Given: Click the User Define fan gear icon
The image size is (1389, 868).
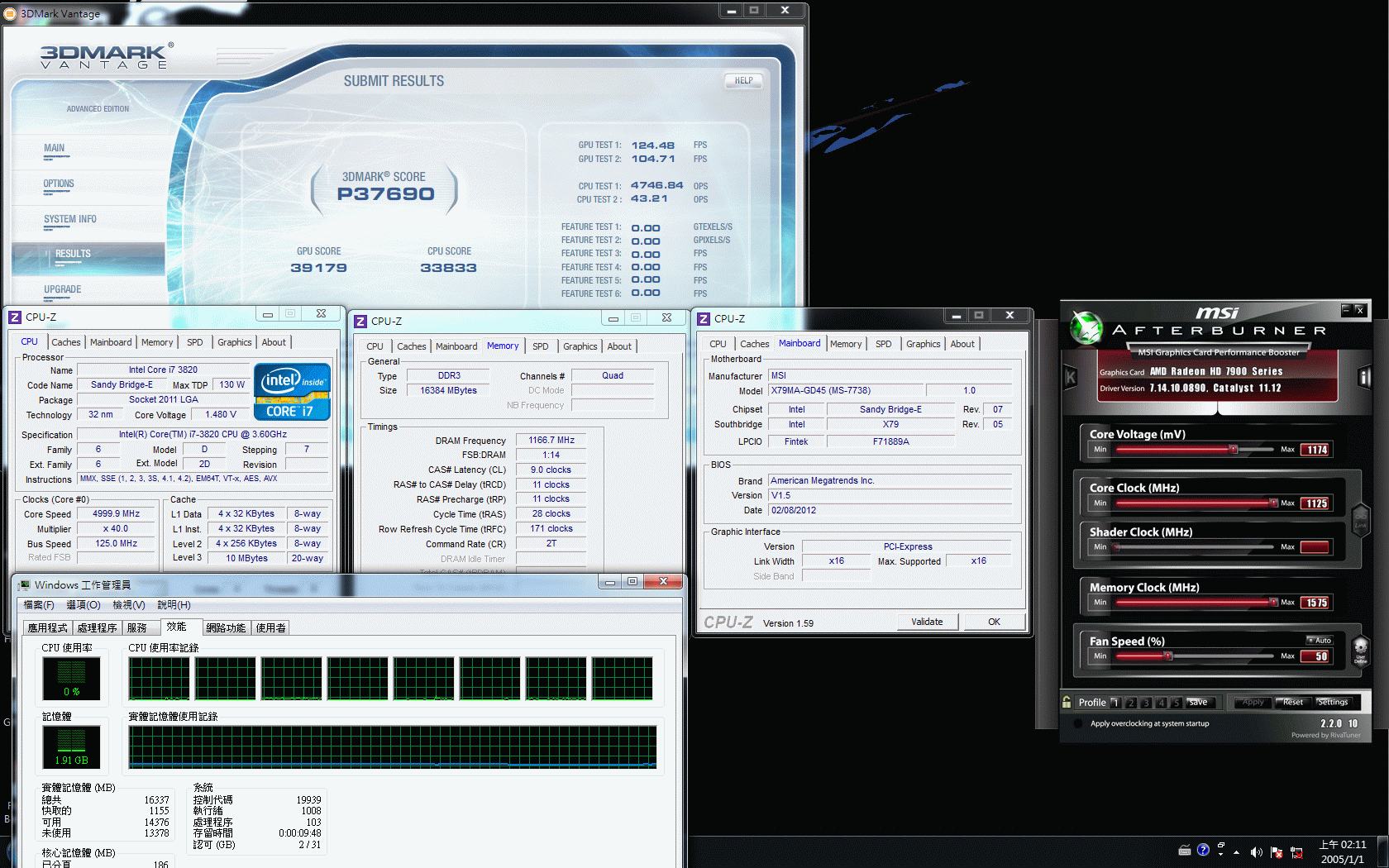Looking at the screenshot, I should click(x=1360, y=650).
